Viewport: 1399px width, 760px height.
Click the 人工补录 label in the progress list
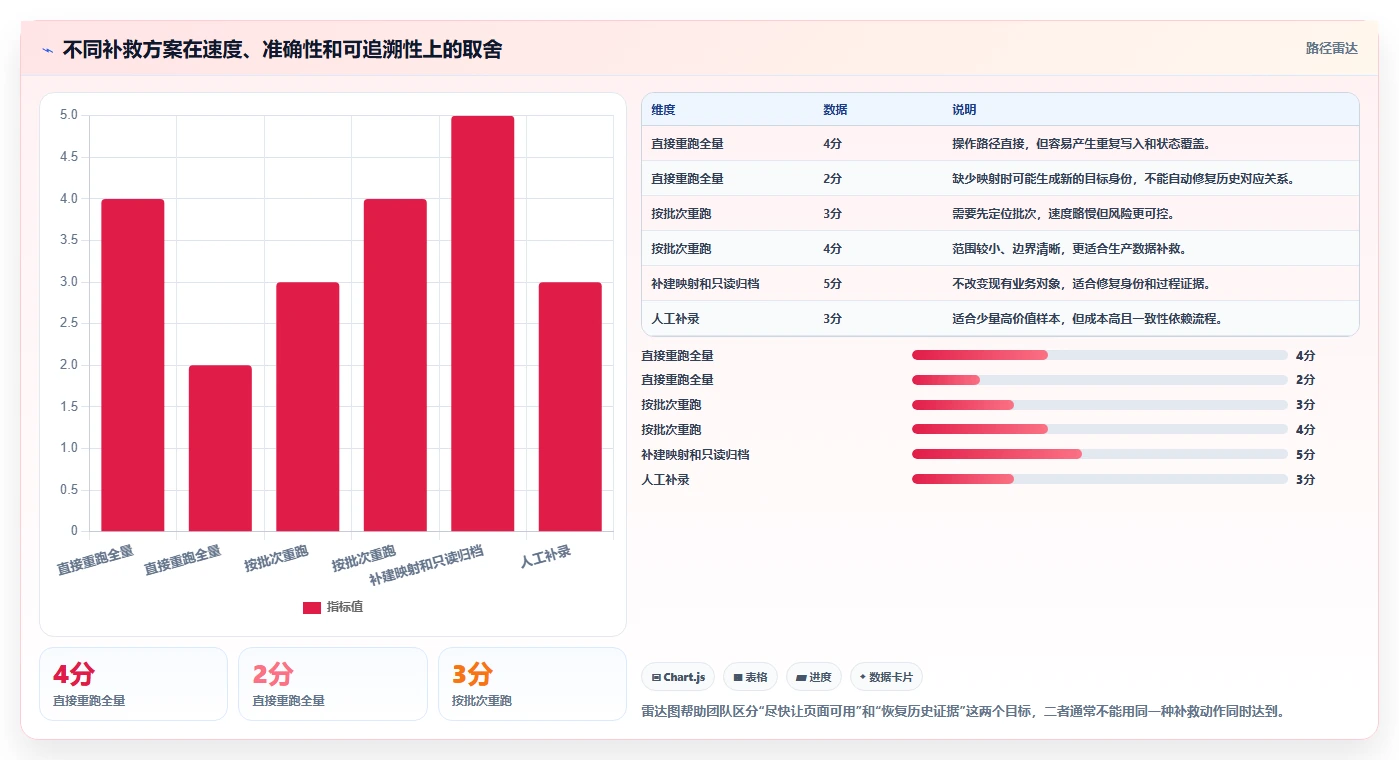coord(665,480)
